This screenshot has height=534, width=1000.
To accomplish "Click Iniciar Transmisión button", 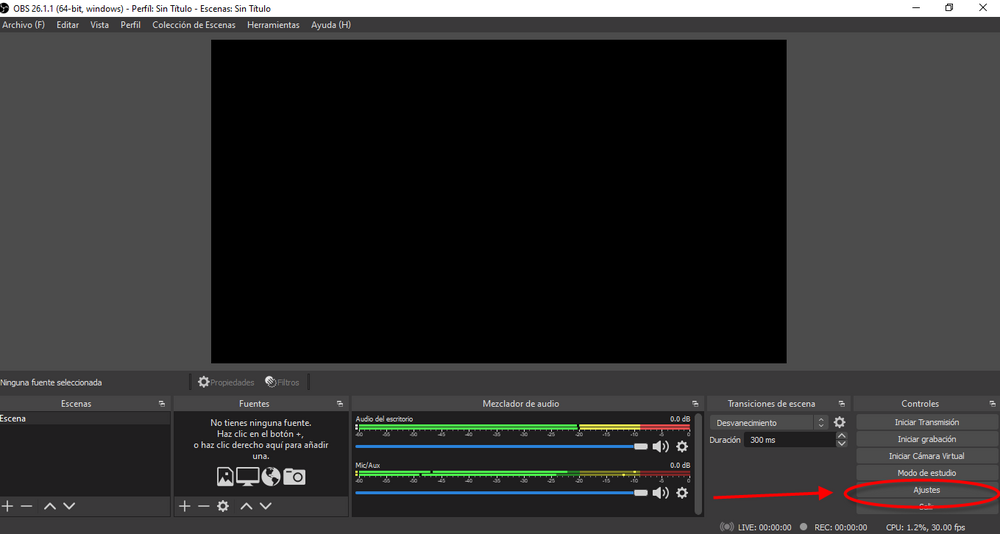I will 926,422.
